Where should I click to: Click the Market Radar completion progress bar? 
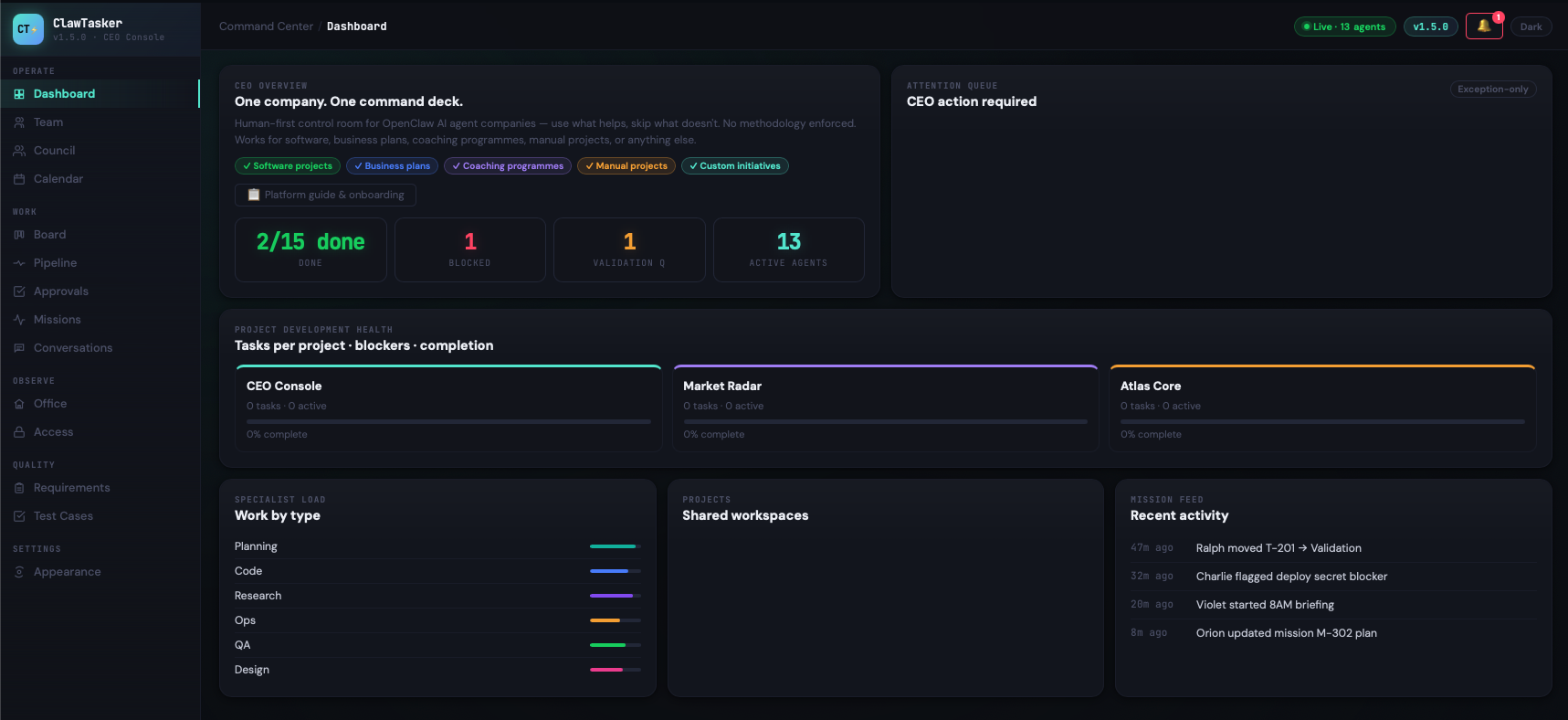tap(886, 421)
